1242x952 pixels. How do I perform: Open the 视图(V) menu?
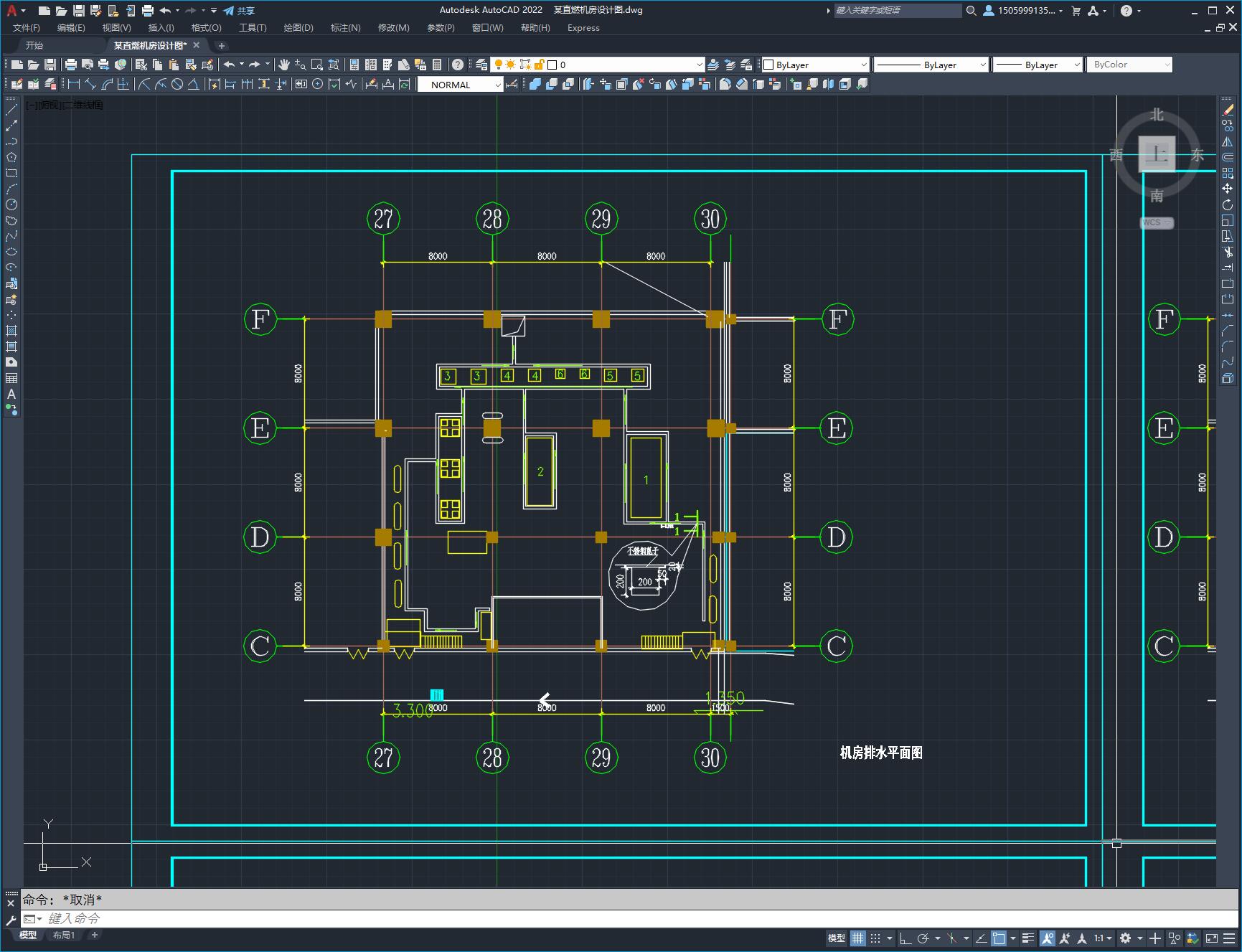[116, 28]
